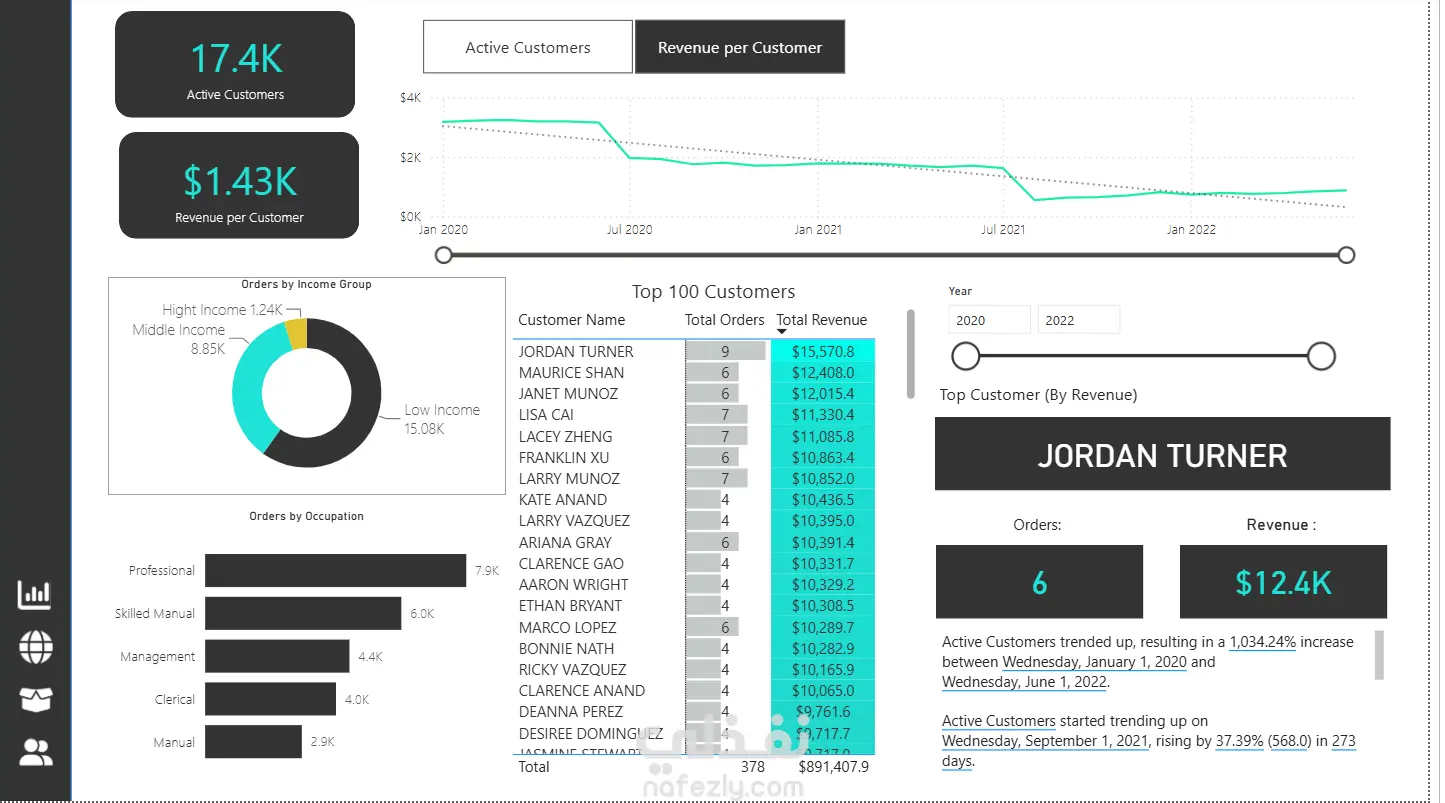Screen dimensions: 1445x803
Task: Select the High Income yellow donut segment
Action: pos(295,332)
